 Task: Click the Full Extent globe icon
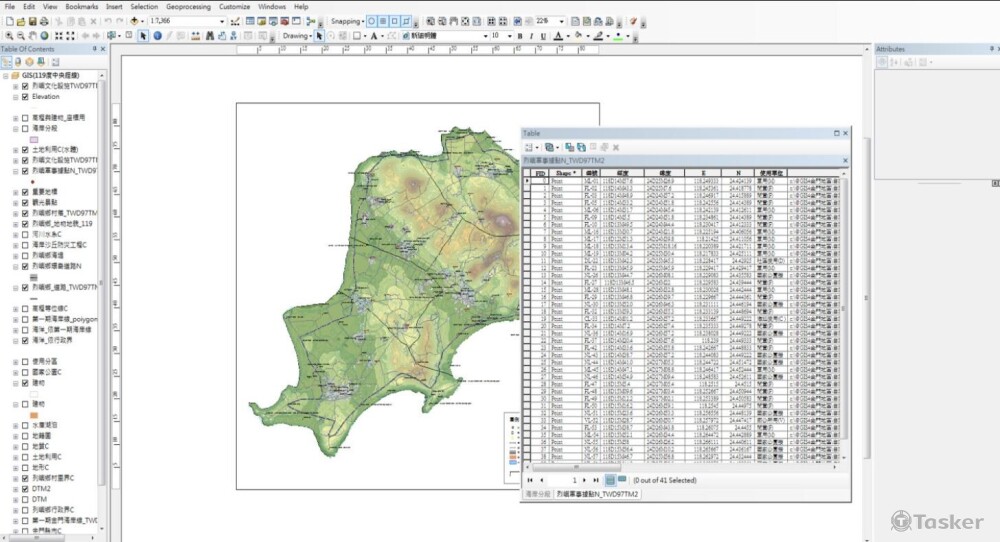(45, 36)
